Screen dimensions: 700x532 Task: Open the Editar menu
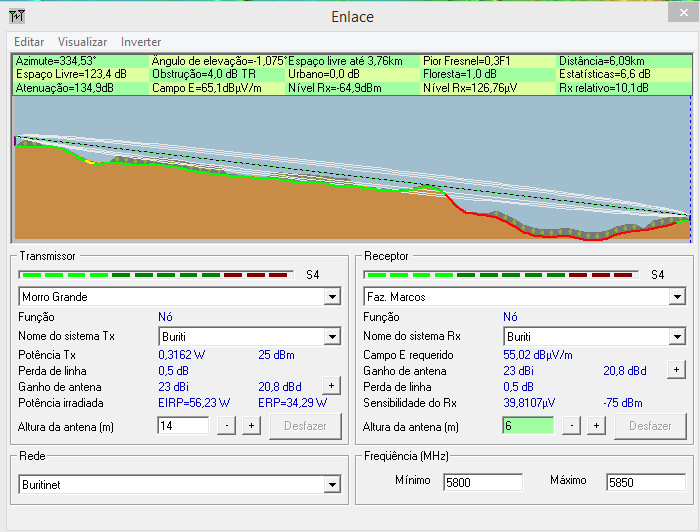tap(29, 42)
